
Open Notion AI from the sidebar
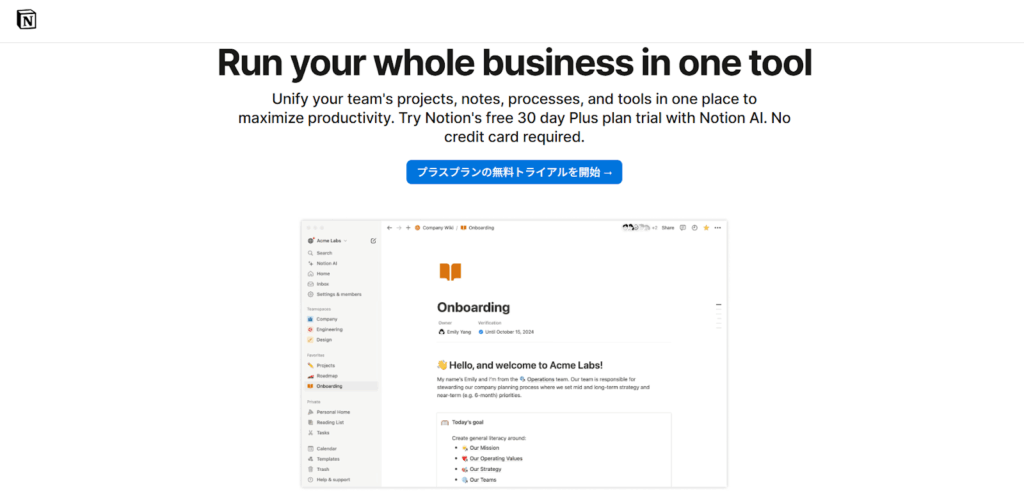326,263
